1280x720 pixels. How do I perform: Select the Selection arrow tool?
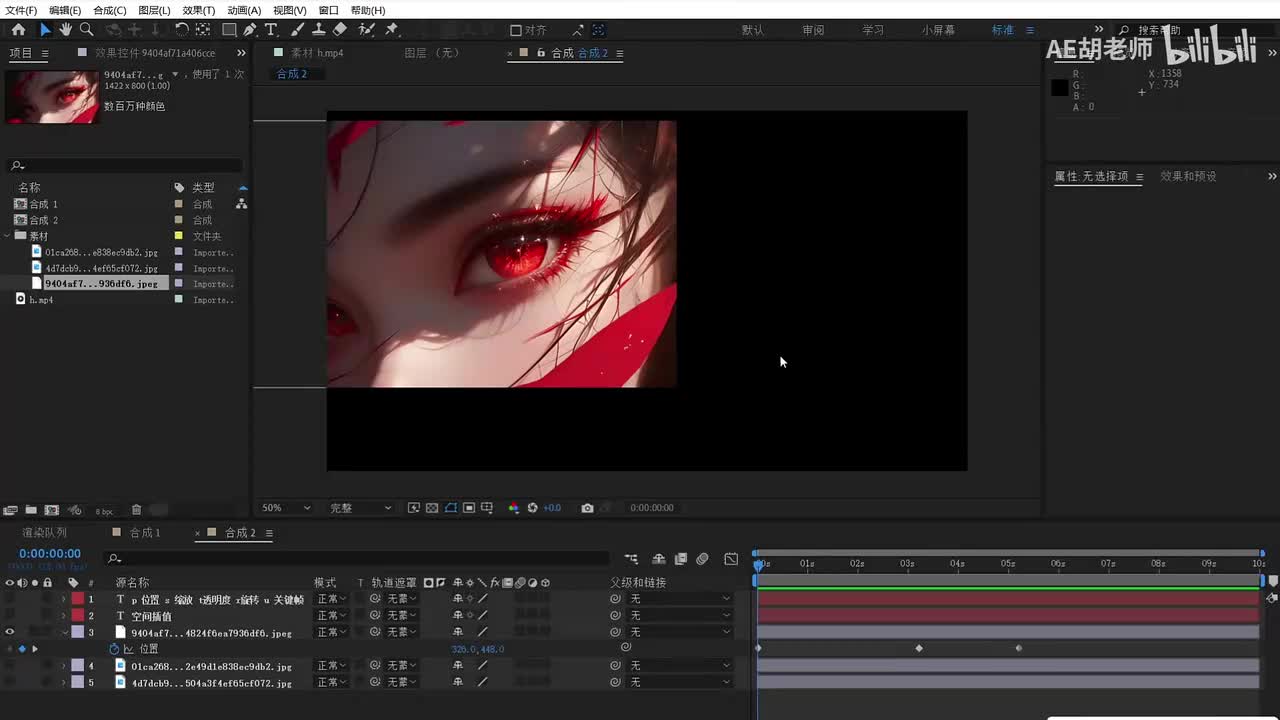coord(45,30)
